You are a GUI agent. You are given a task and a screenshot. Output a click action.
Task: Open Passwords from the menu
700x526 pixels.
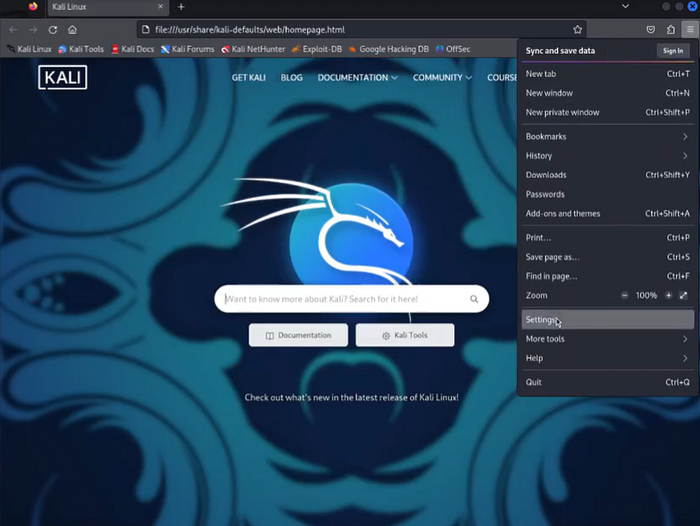608,194
